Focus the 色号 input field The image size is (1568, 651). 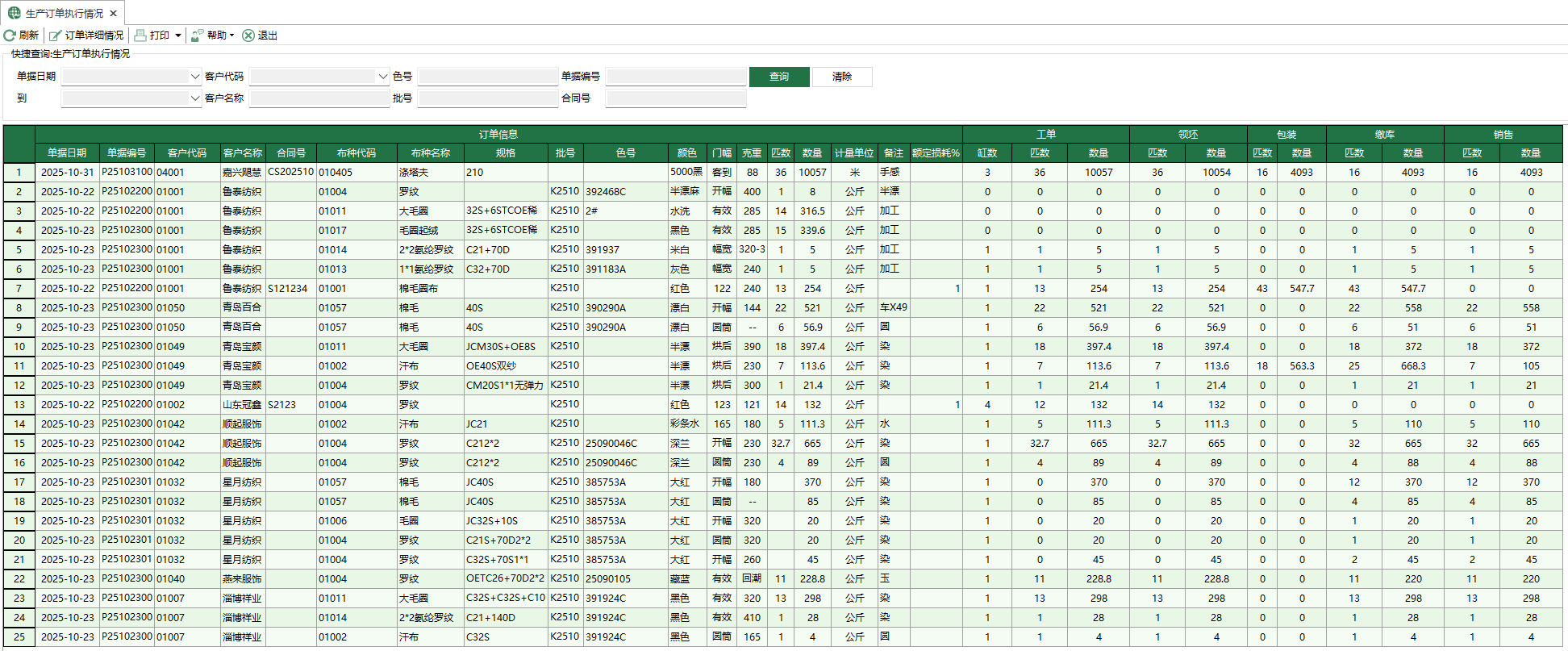click(x=487, y=77)
